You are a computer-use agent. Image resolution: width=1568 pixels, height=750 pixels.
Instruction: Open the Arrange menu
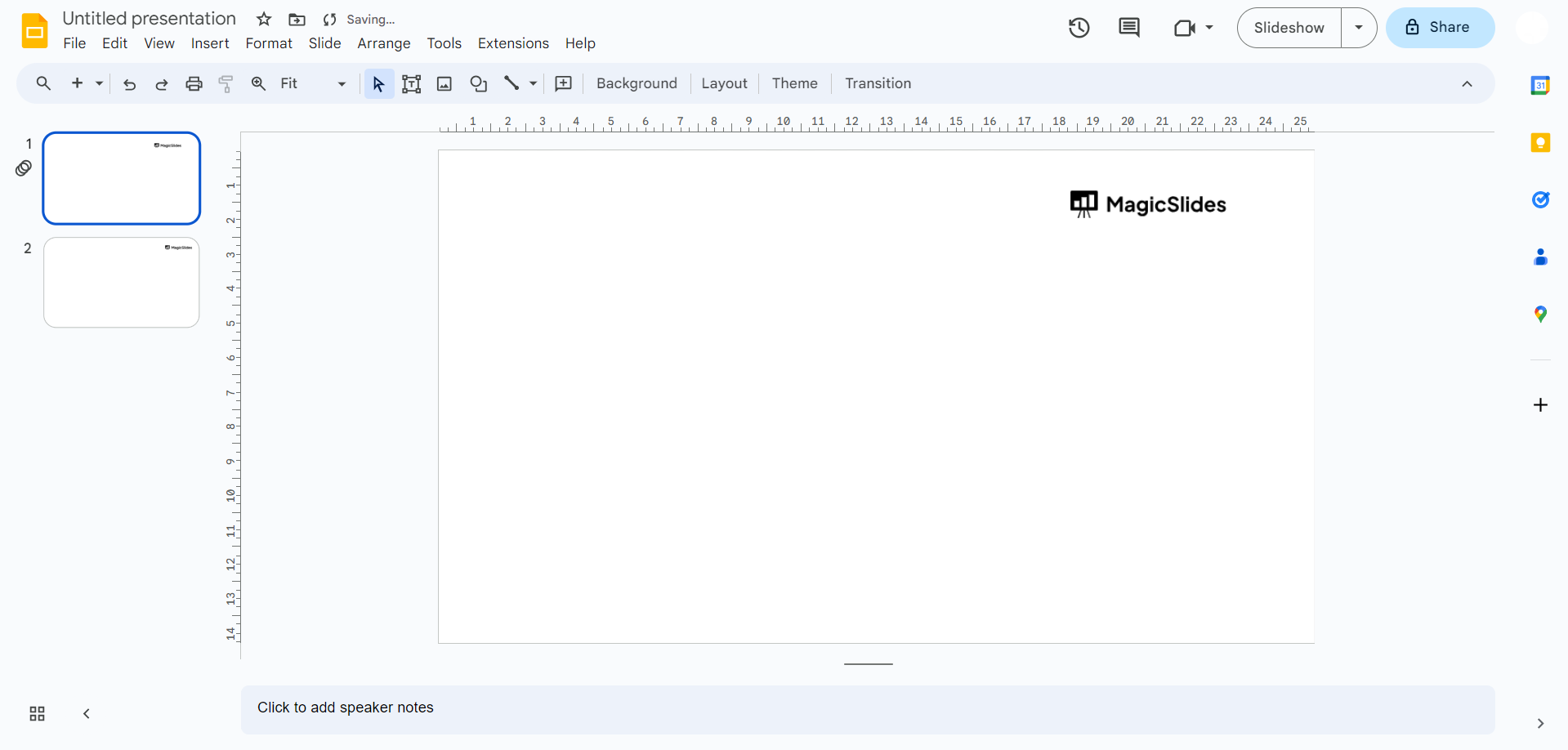(x=384, y=43)
